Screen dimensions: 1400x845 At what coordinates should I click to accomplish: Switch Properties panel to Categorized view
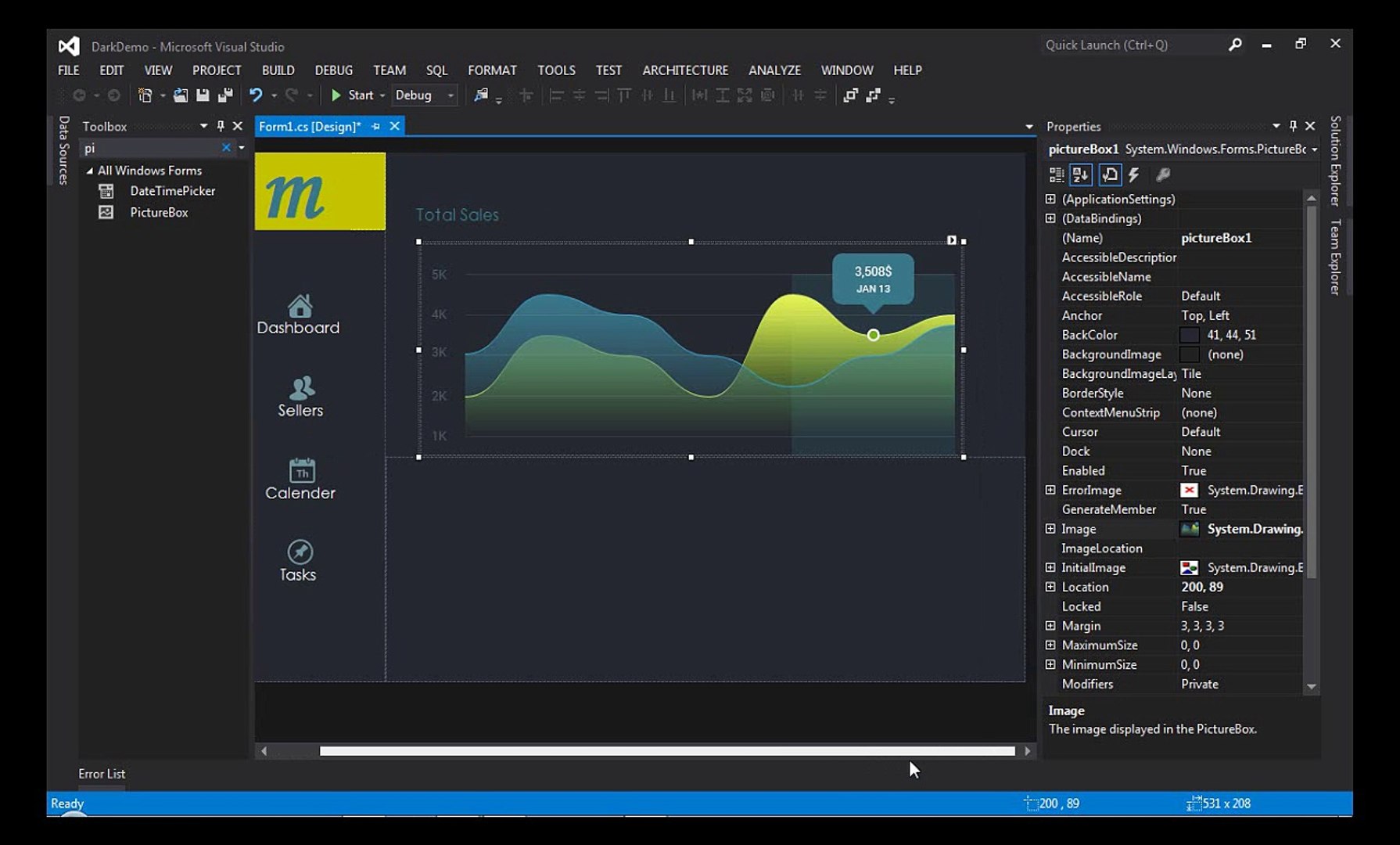1056,174
